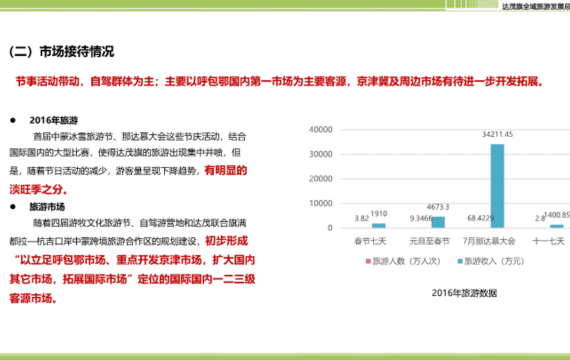Click the 春节七天 axis label
The width and height of the screenshot is (570, 360).
[370, 241]
